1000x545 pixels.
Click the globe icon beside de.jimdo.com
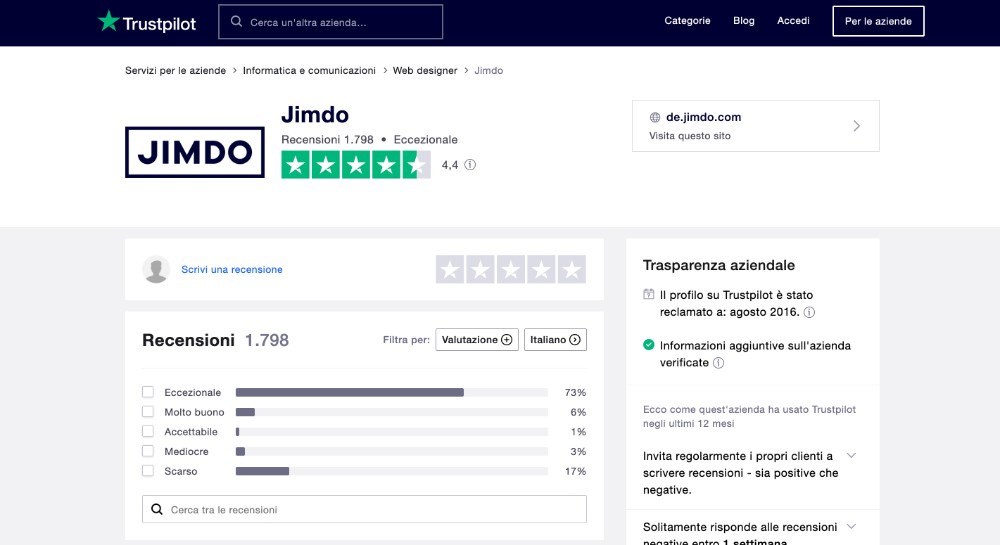click(655, 117)
